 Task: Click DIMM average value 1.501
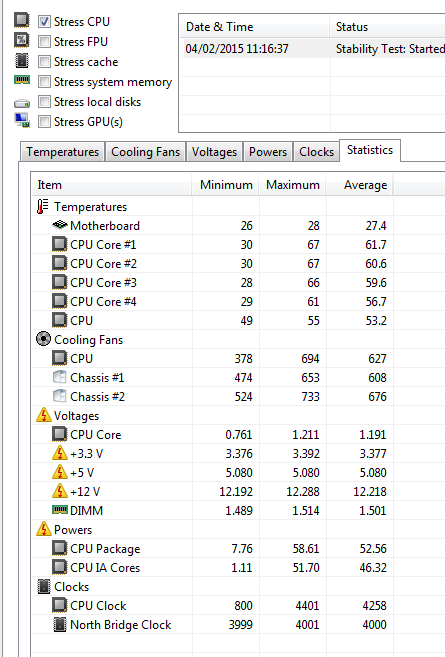pos(373,510)
